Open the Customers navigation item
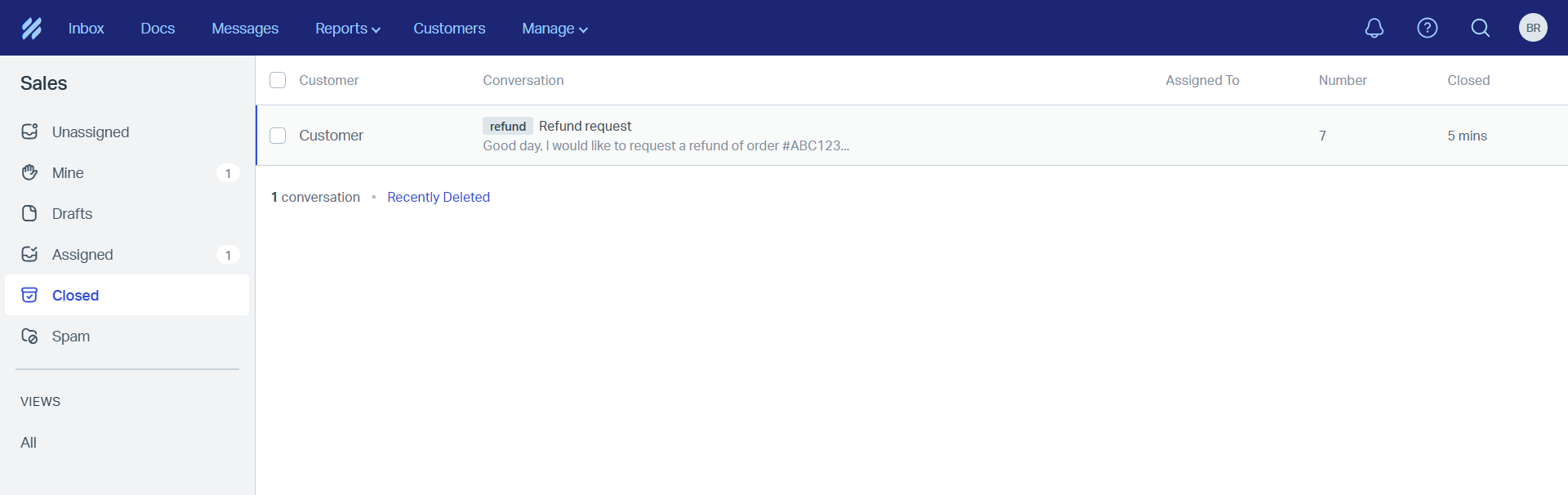 click(x=449, y=29)
